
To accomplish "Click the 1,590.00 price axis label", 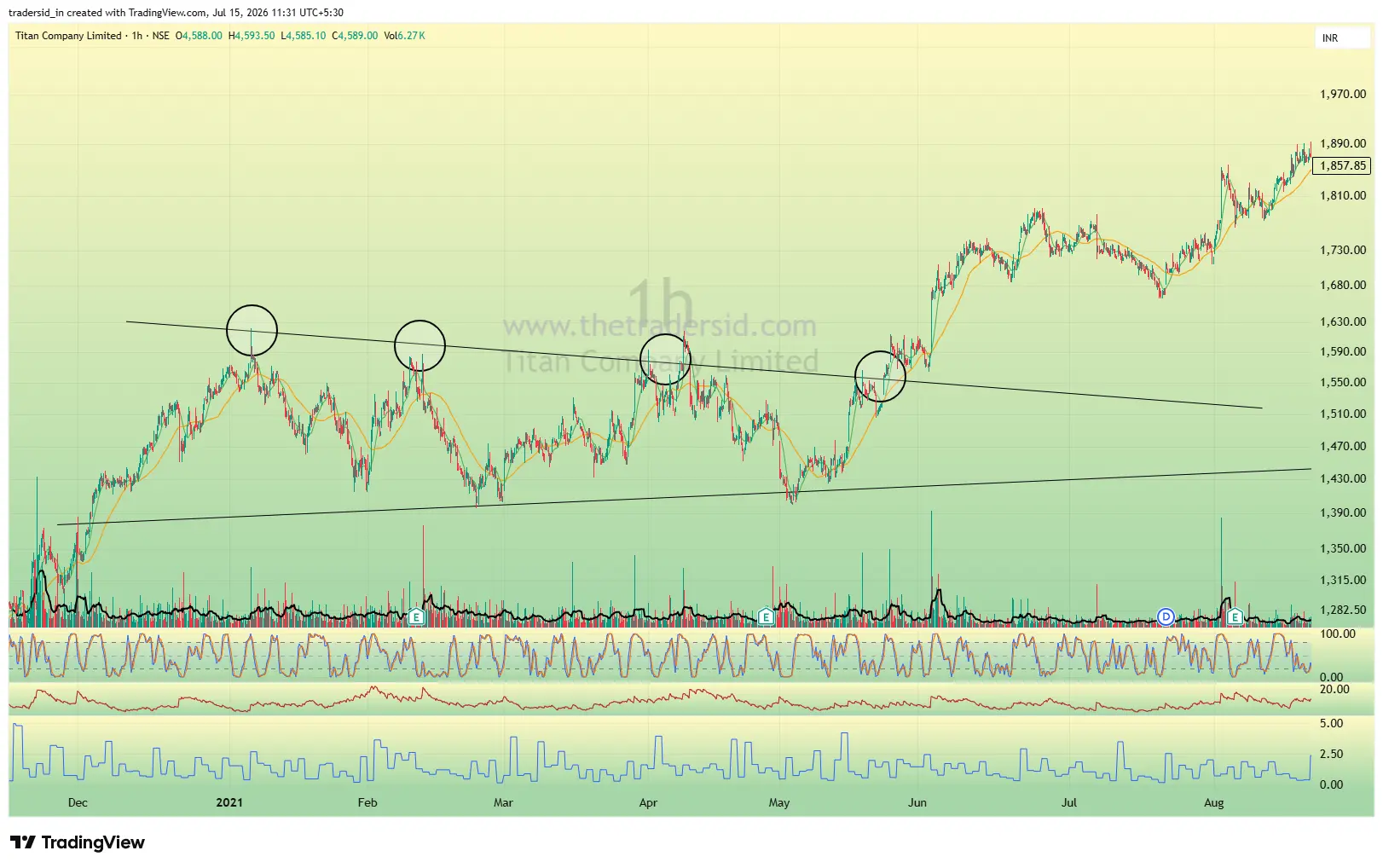I will pos(1343,351).
